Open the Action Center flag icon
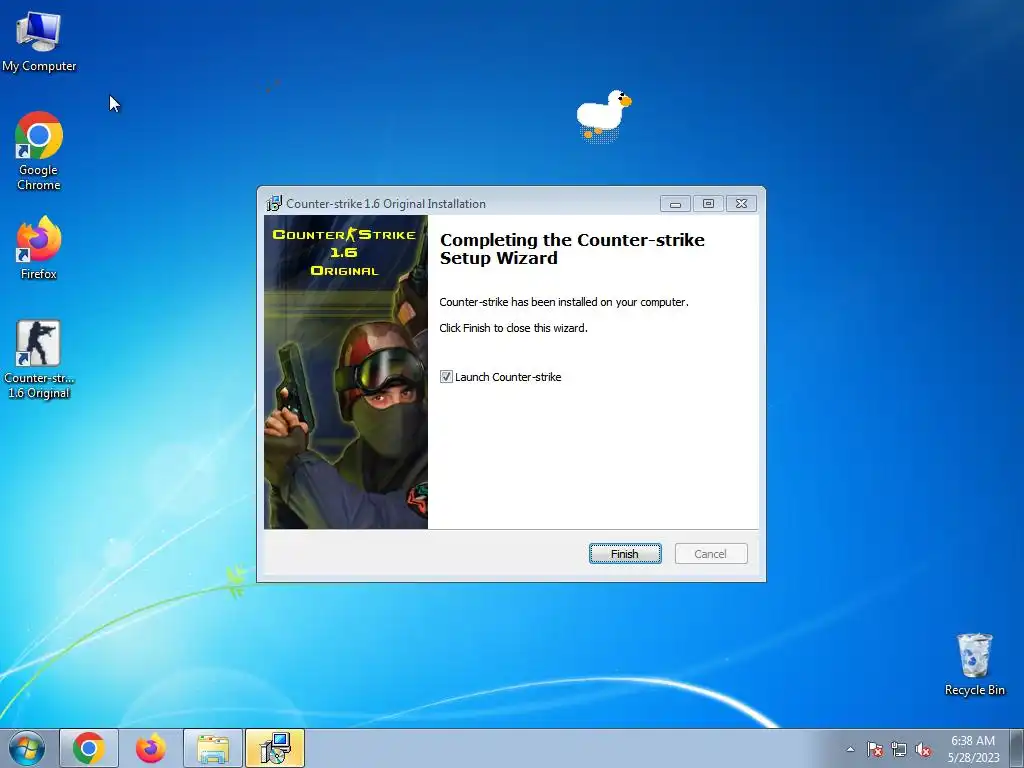This screenshot has width=1024, height=768. [875, 749]
